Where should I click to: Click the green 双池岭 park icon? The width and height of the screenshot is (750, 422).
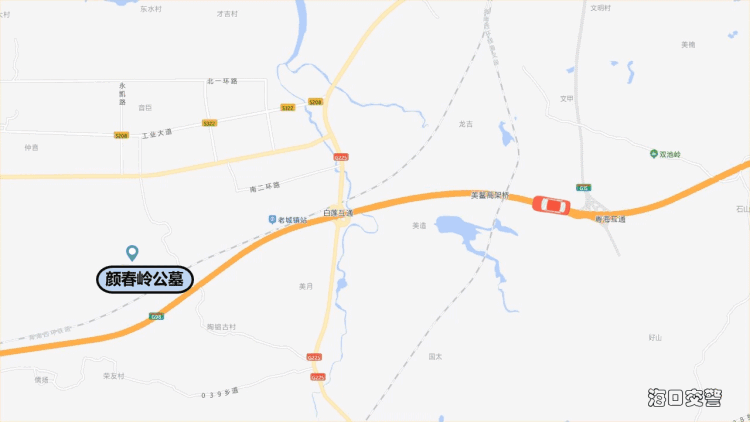click(653, 154)
